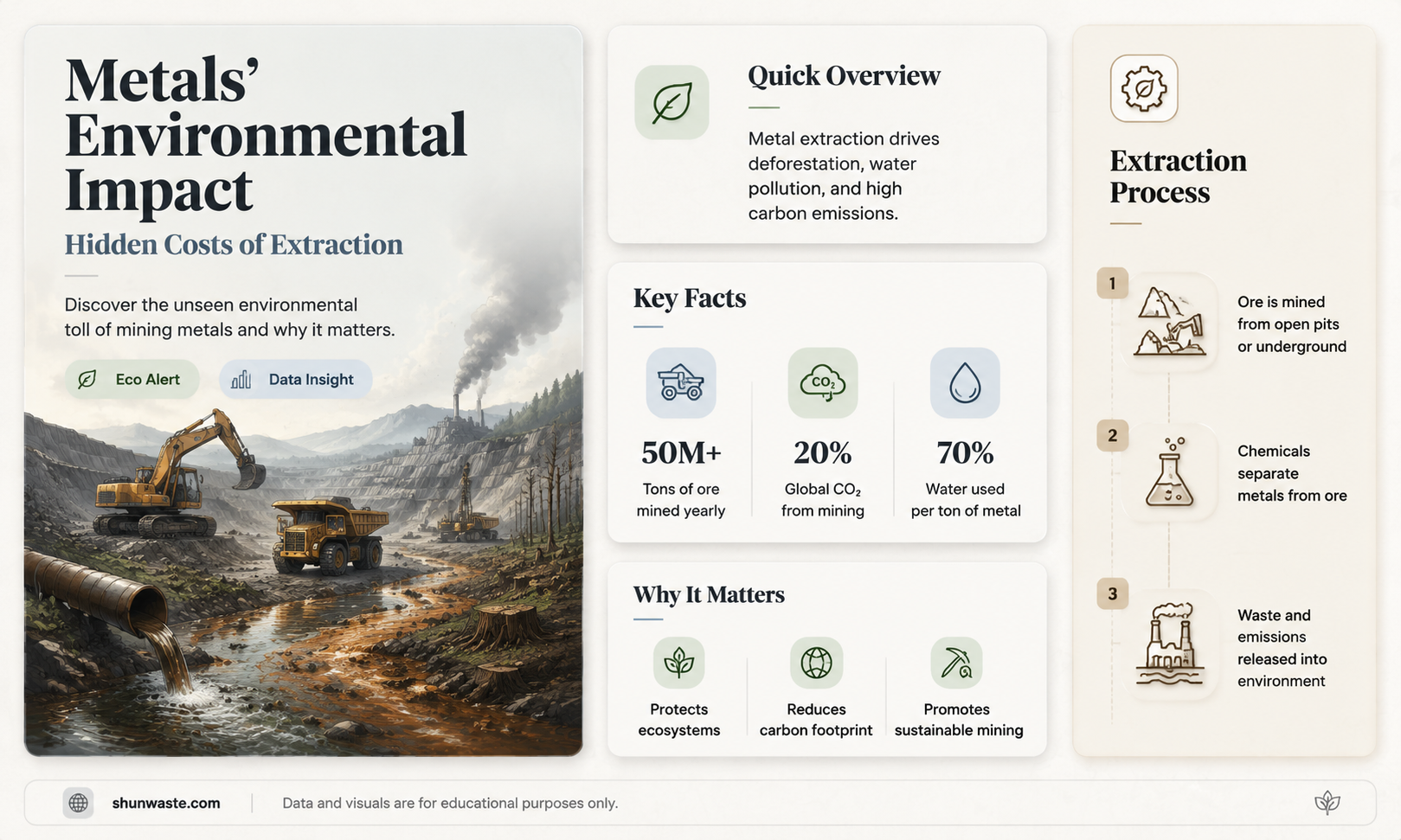Click the Why It Matters heading
Viewport: 1401px width, 840px height.
click(709, 594)
